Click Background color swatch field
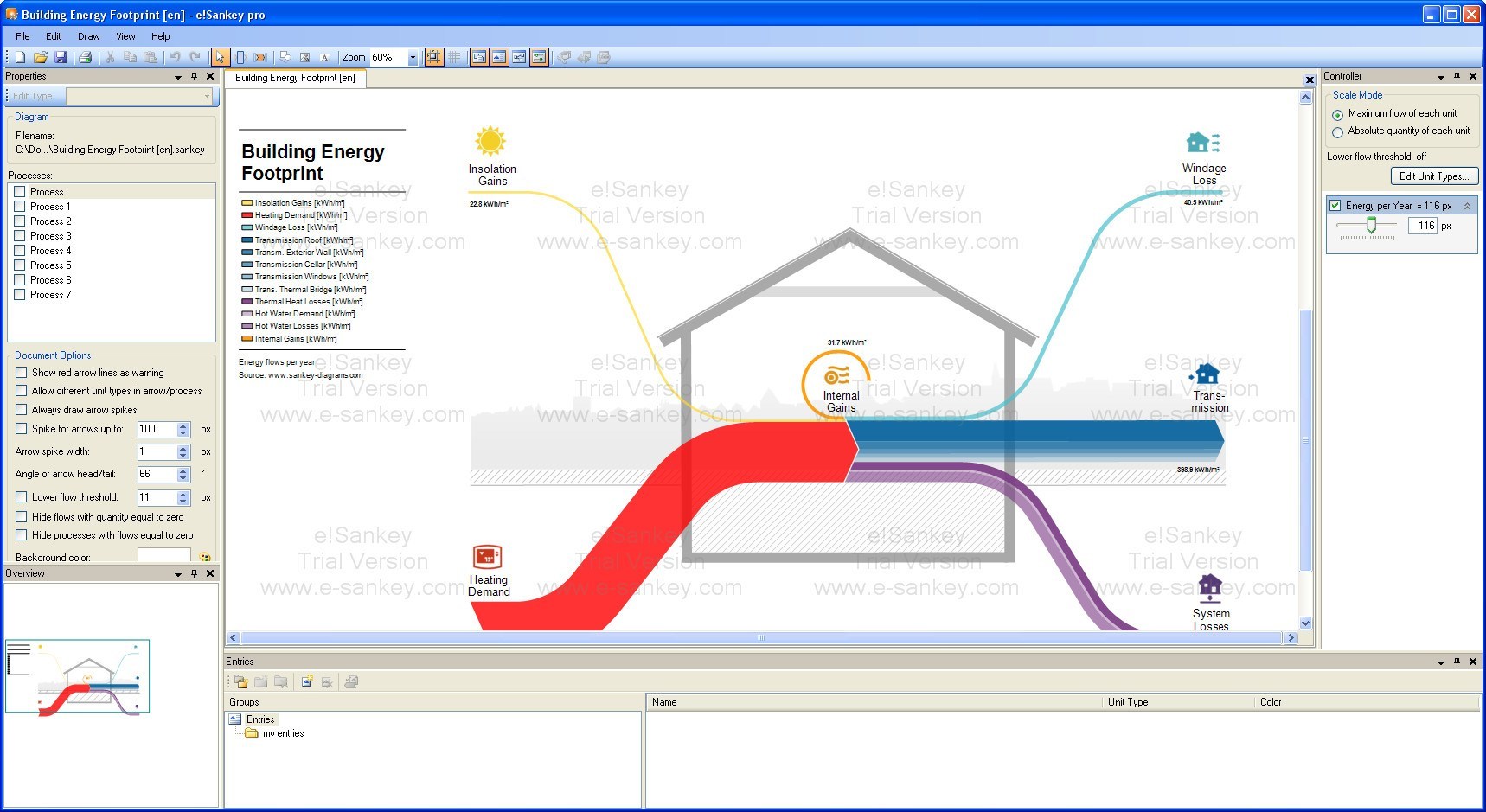The height and width of the screenshot is (812, 1486). click(164, 557)
